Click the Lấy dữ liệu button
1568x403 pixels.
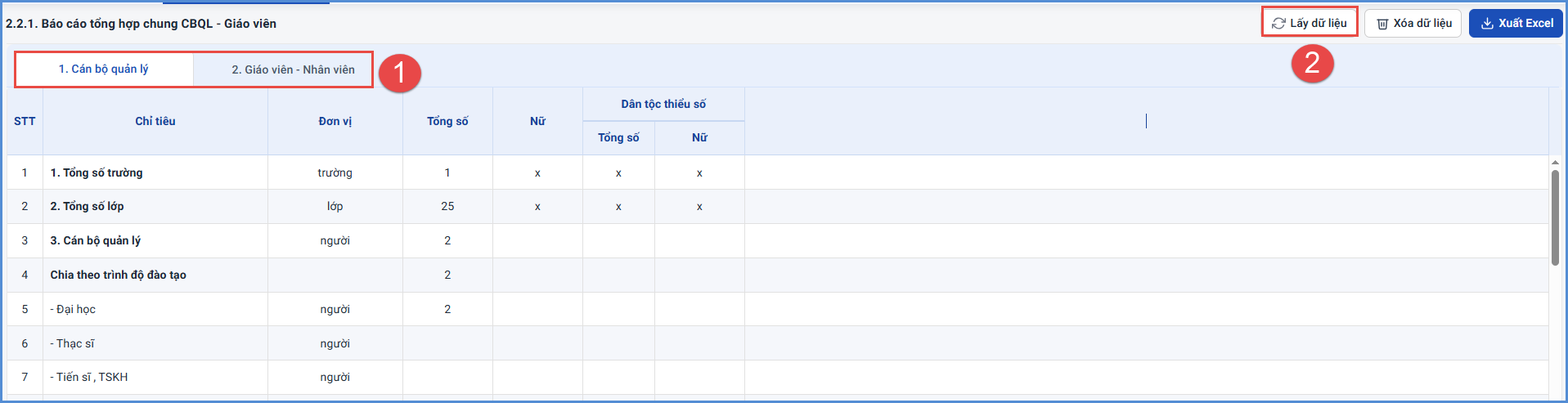coord(1310,23)
